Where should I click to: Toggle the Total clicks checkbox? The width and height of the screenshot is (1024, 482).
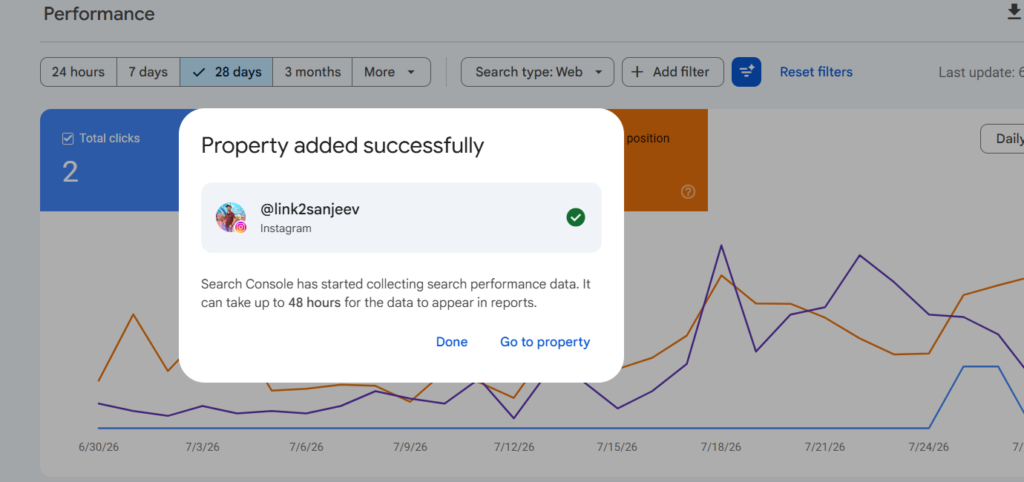pos(67,138)
